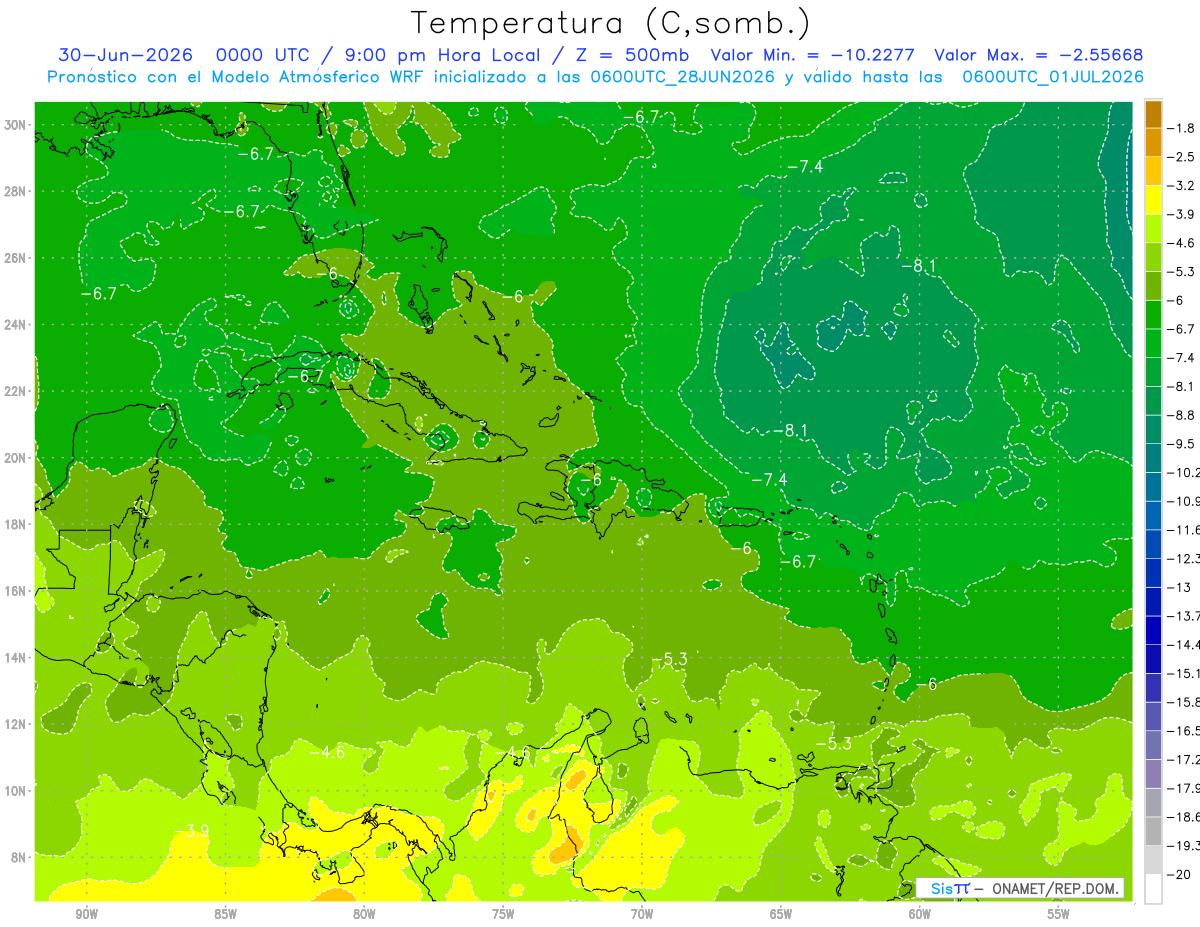Click the 85W longitude axis label

[225, 915]
